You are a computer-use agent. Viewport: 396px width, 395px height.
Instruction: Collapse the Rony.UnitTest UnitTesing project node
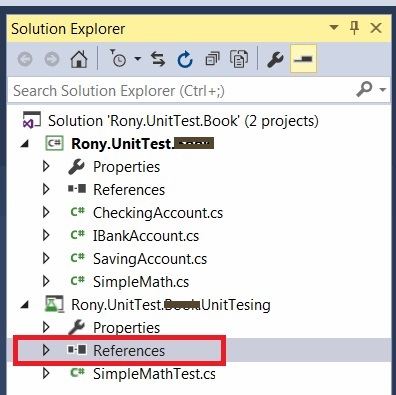[x=24, y=305]
